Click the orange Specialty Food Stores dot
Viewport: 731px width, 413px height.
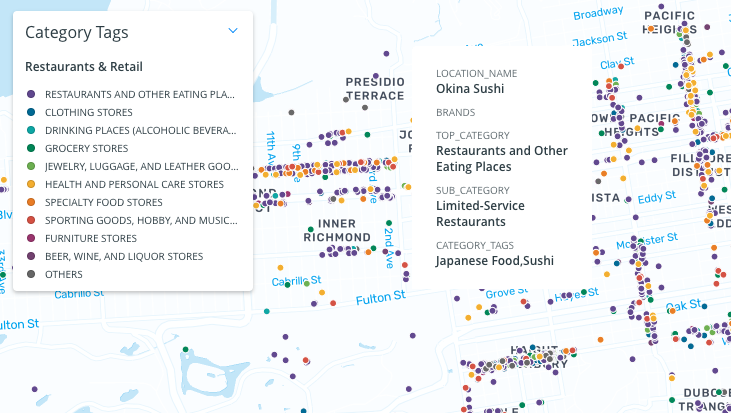(32, 202)
